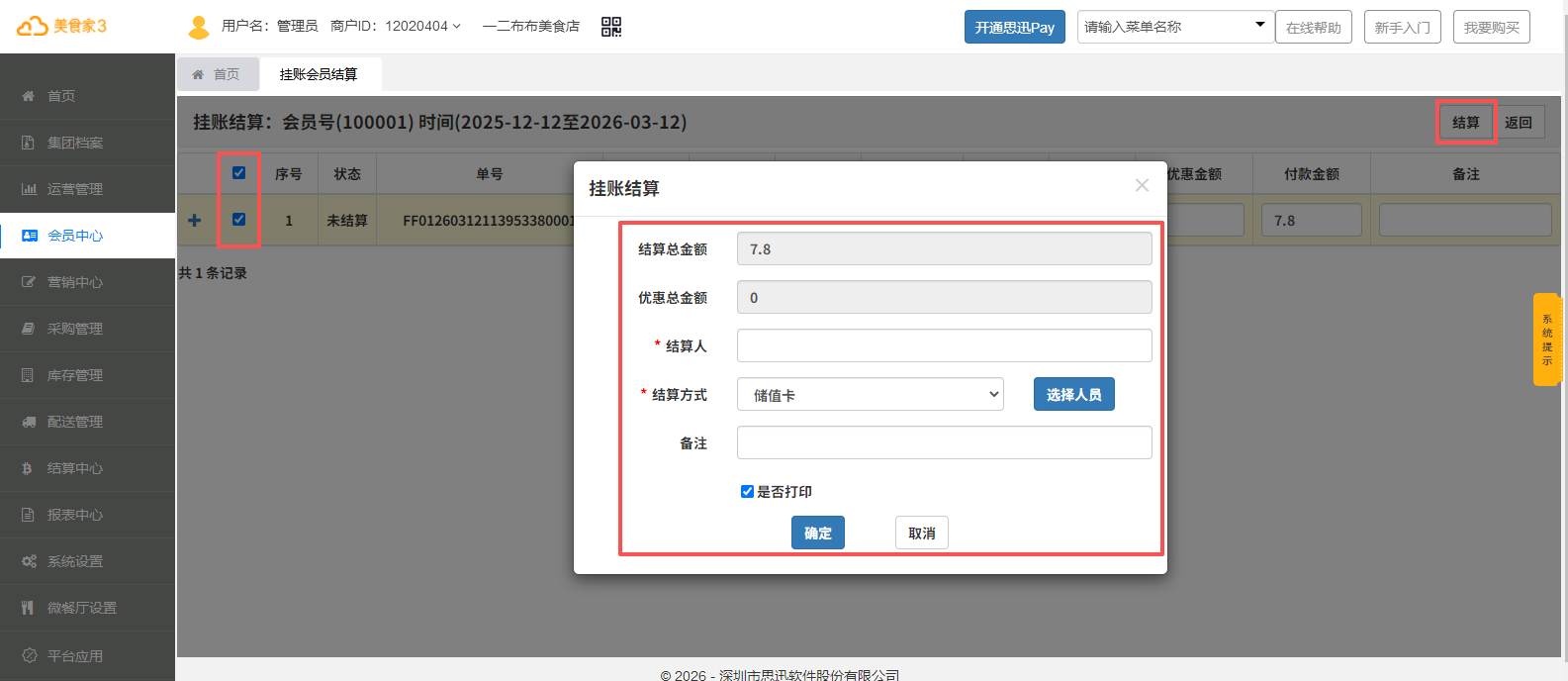Viewport: 1568px width, 681px height.
Task: Open 微餐厅设置 sidebar item
Action: tap(81, 608)
